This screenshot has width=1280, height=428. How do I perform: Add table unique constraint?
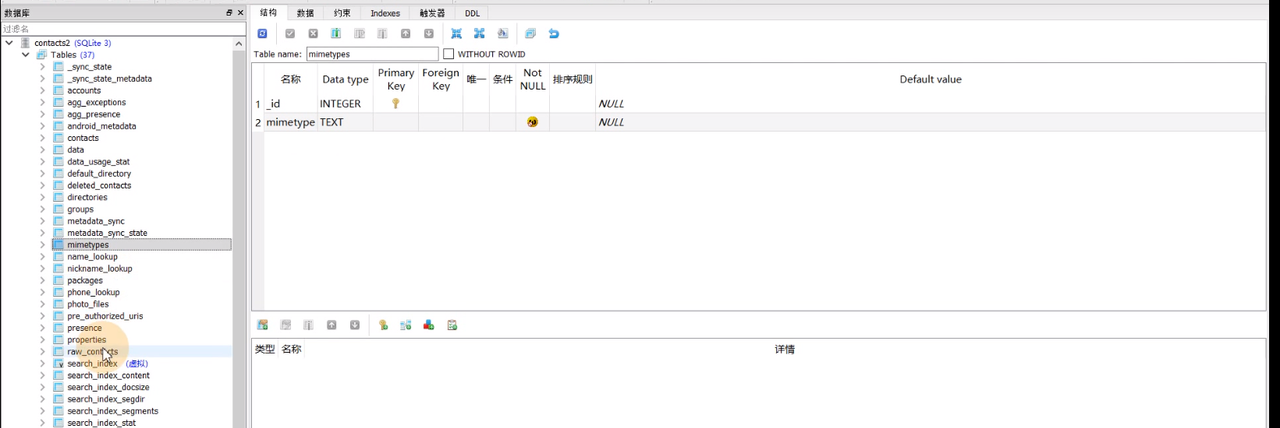[428, 325]
